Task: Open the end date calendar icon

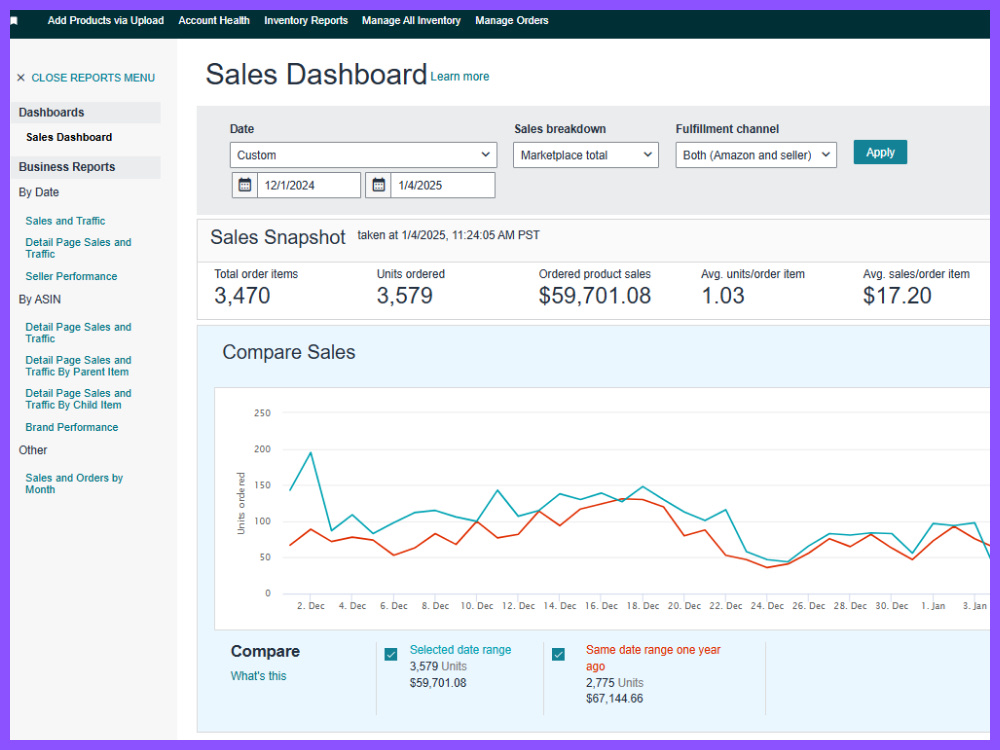Action: (x=378, y=185)
